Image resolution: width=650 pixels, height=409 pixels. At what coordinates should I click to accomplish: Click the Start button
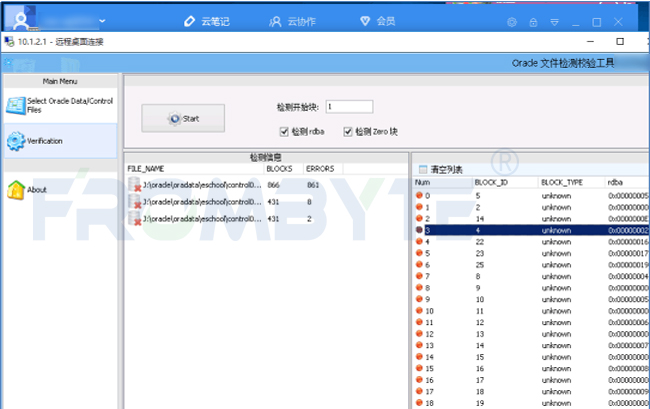183,119
